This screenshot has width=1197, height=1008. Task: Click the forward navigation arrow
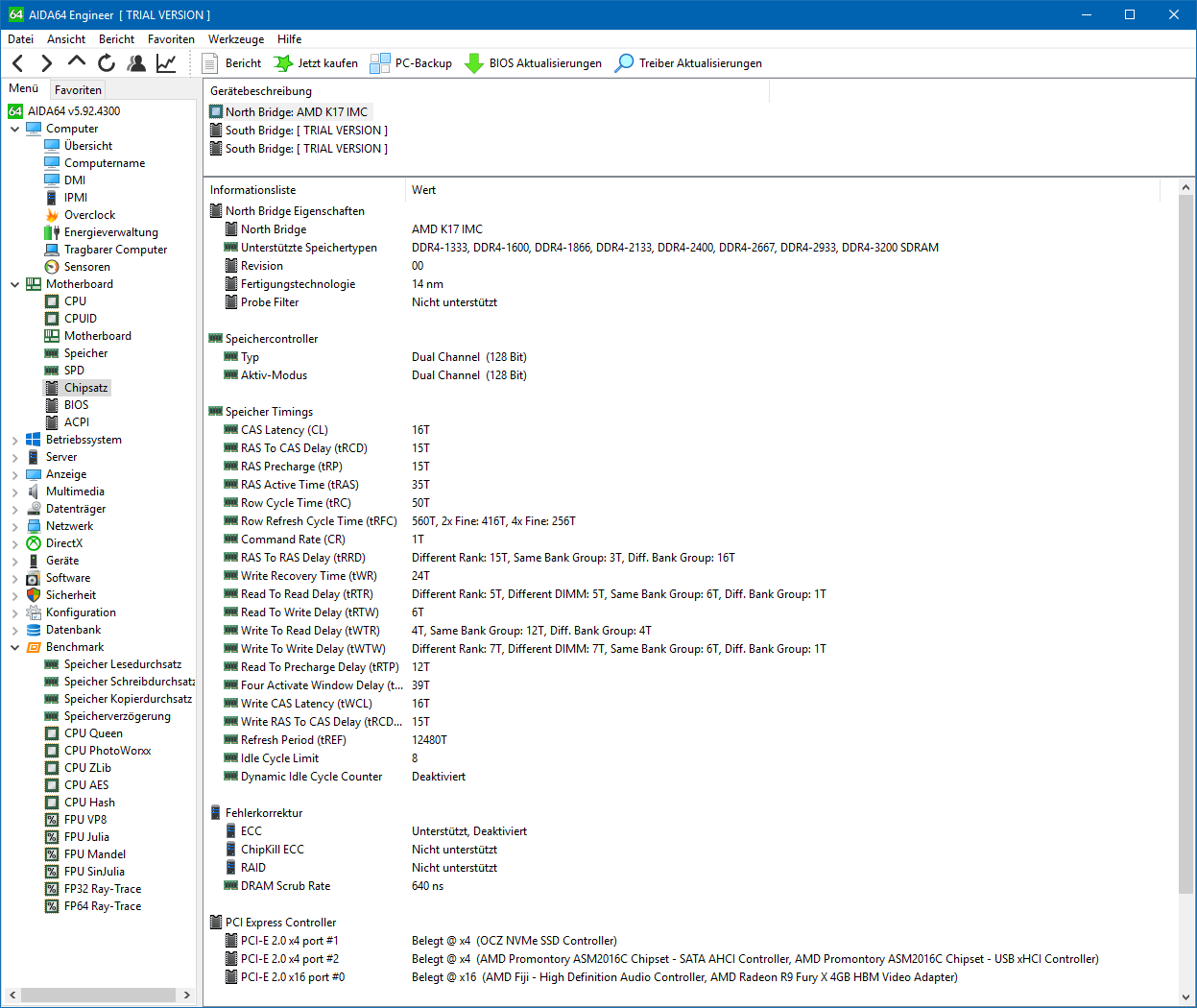46,63
